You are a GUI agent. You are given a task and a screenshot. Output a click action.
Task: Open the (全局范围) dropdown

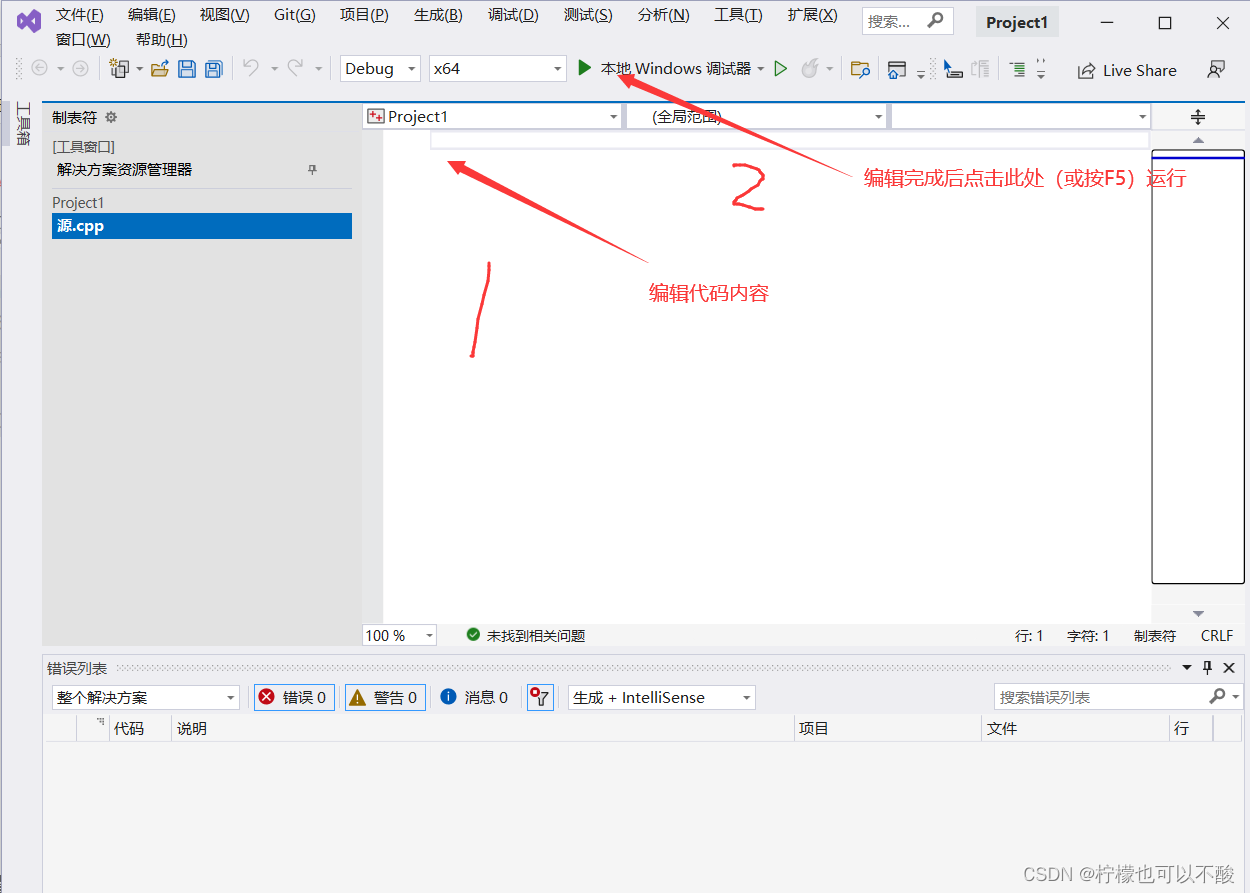point(757,117)
